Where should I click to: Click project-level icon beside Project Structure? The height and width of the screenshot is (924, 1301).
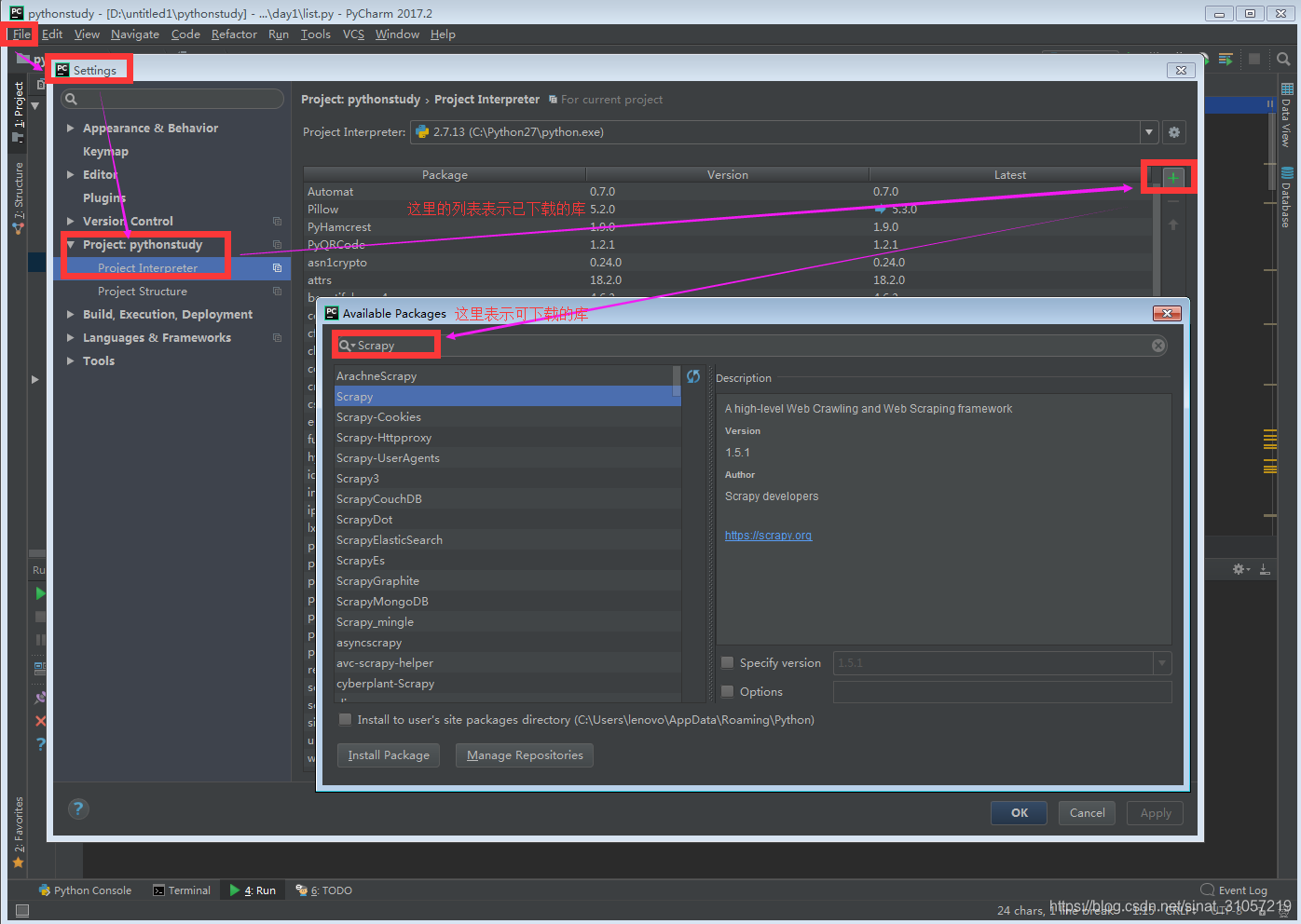[277, 291]
